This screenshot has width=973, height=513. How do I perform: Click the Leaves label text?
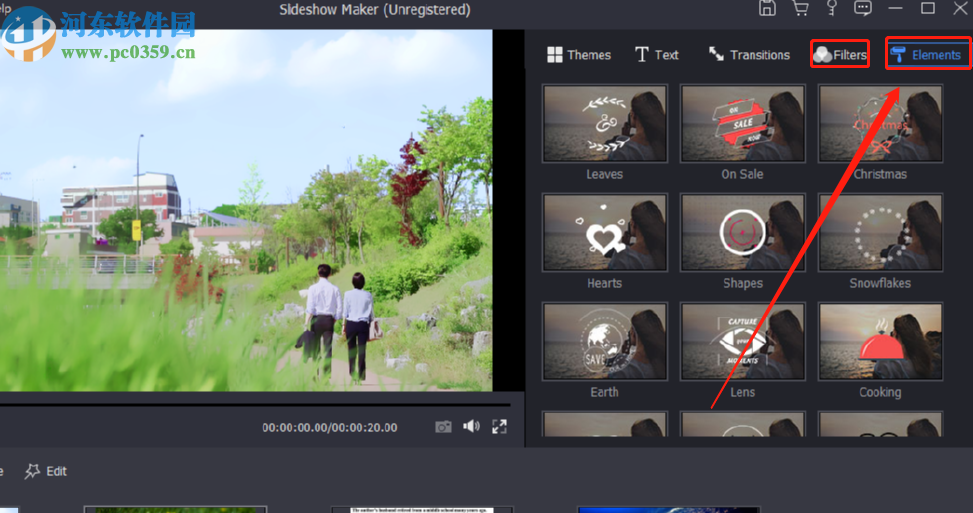604,174
